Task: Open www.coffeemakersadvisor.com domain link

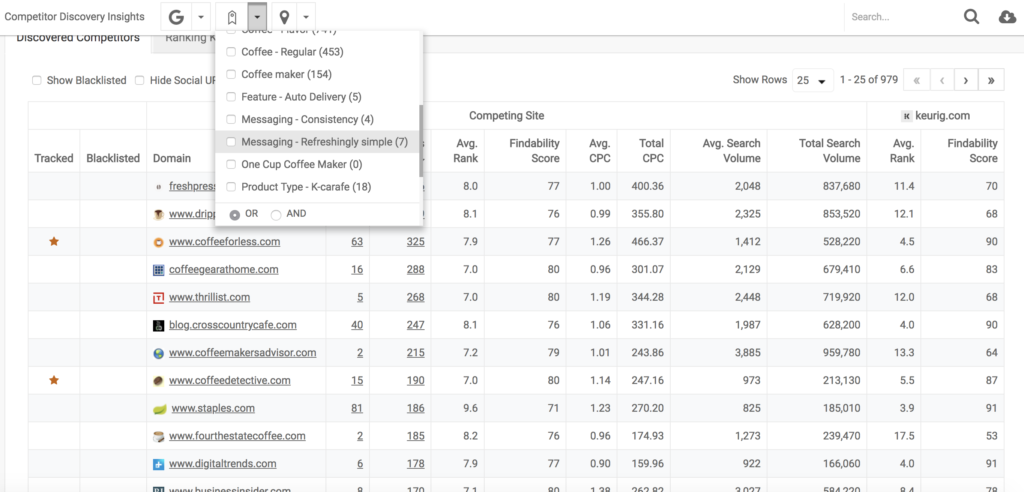Action: 242,353
